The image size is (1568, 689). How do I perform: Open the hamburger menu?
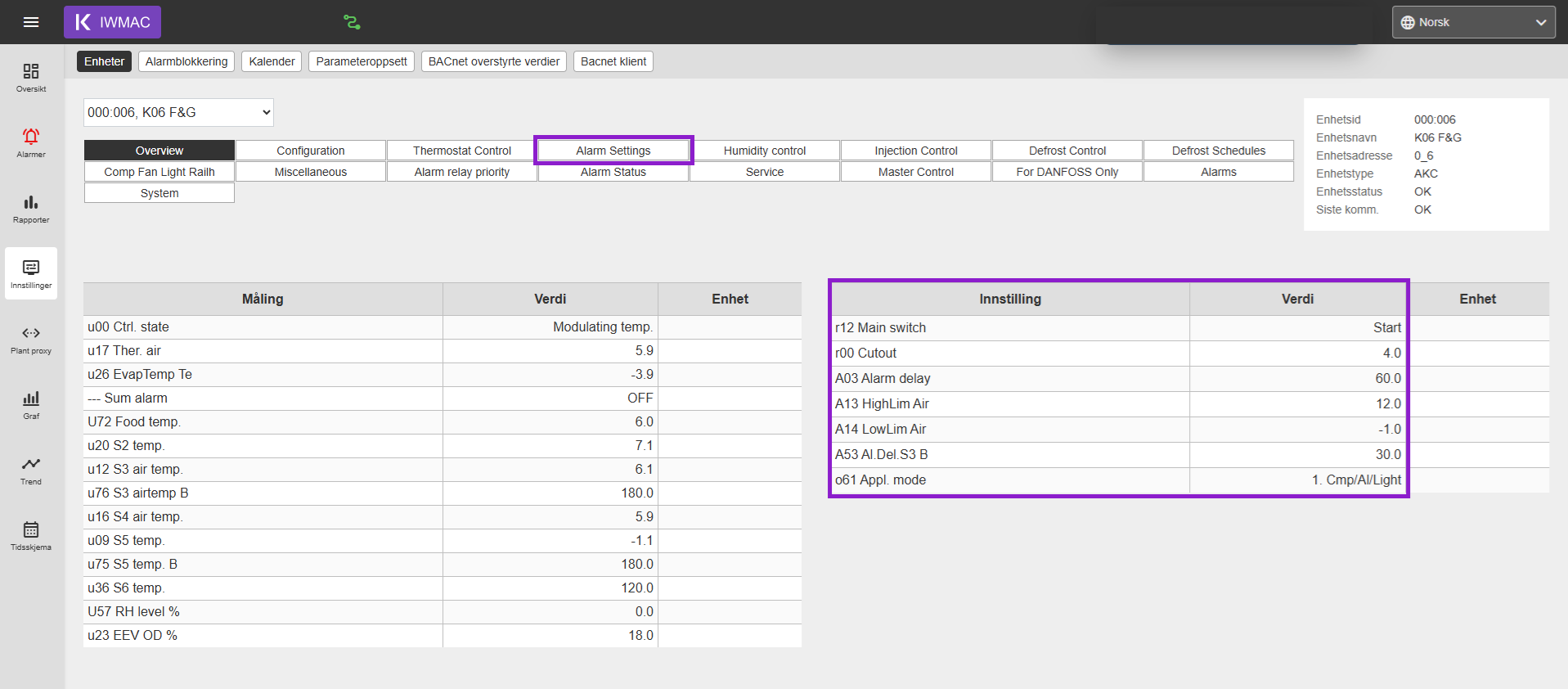31,22
